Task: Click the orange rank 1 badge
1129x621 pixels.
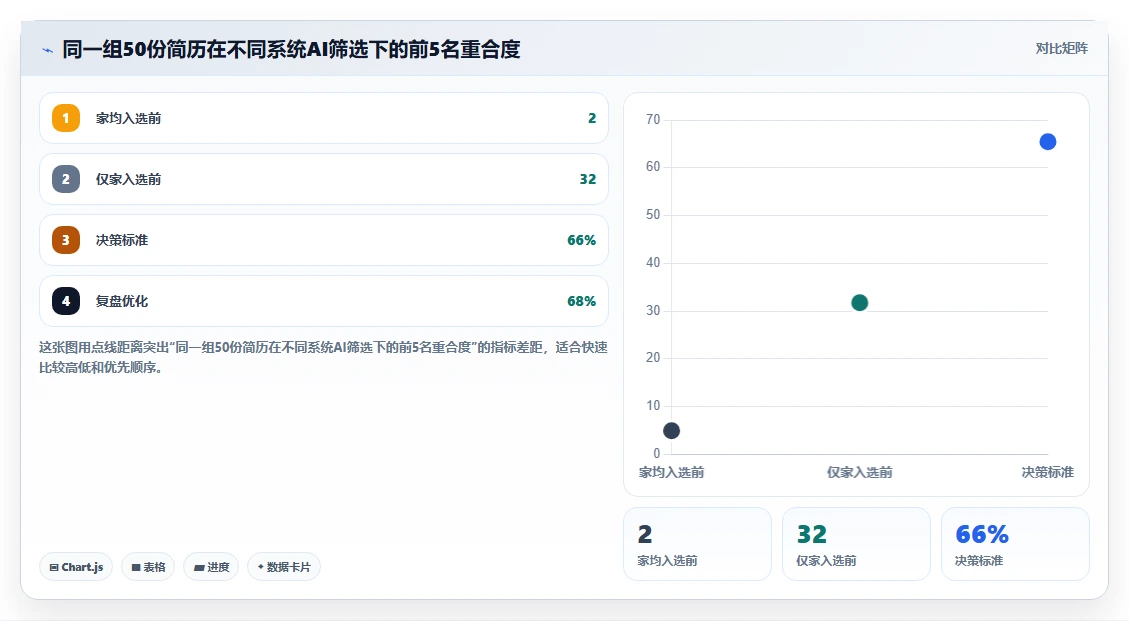Action: point(66,118)
